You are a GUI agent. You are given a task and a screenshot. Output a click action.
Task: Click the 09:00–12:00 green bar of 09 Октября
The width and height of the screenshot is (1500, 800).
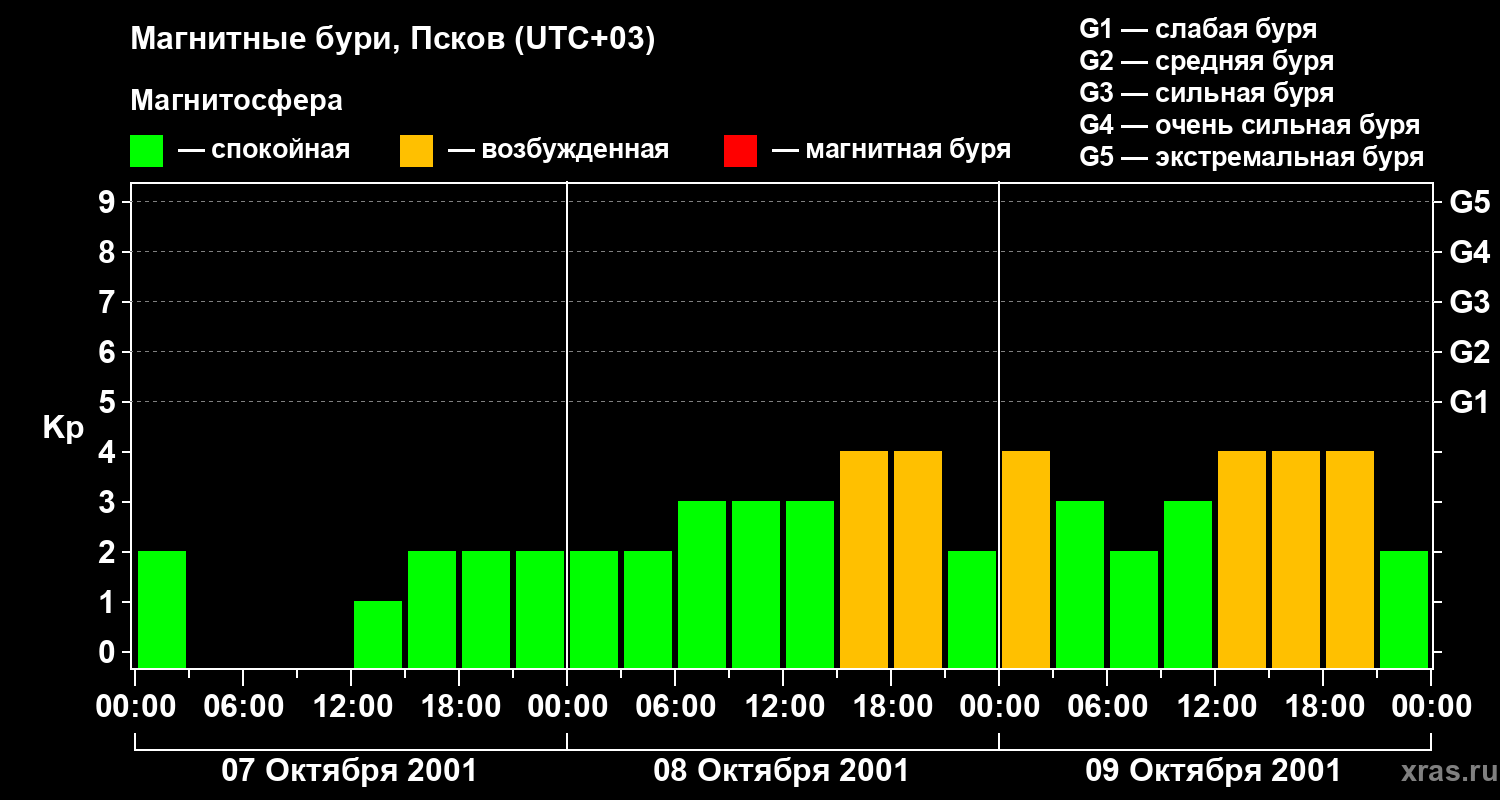pyautogui.click(x=1188, y=584)
